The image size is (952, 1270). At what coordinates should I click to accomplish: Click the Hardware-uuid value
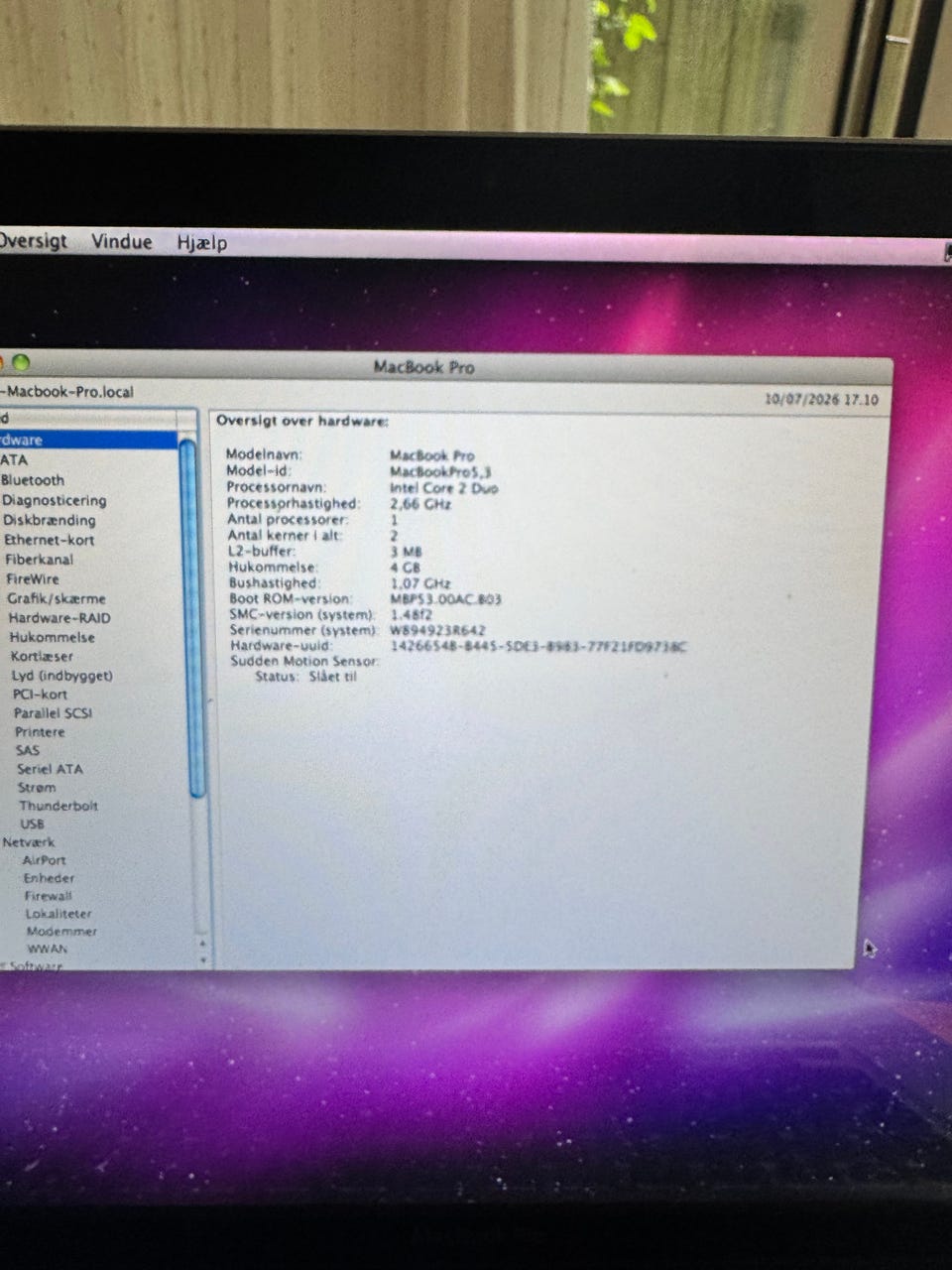[538, 646]
